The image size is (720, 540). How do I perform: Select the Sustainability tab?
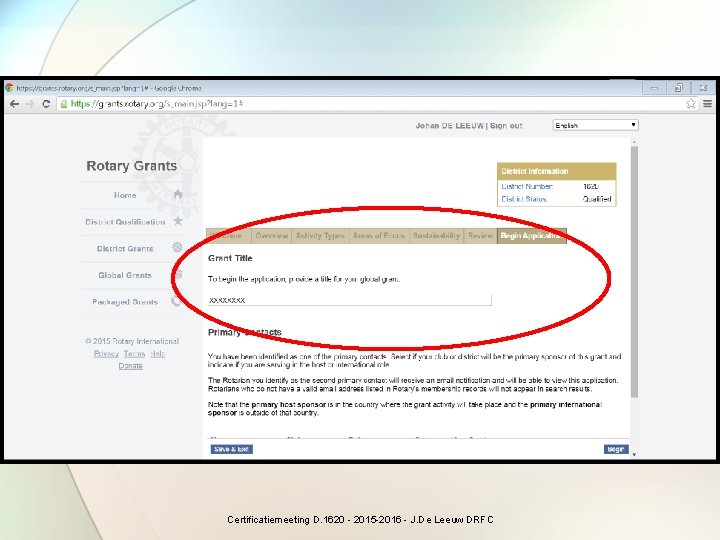pos(436,236)
